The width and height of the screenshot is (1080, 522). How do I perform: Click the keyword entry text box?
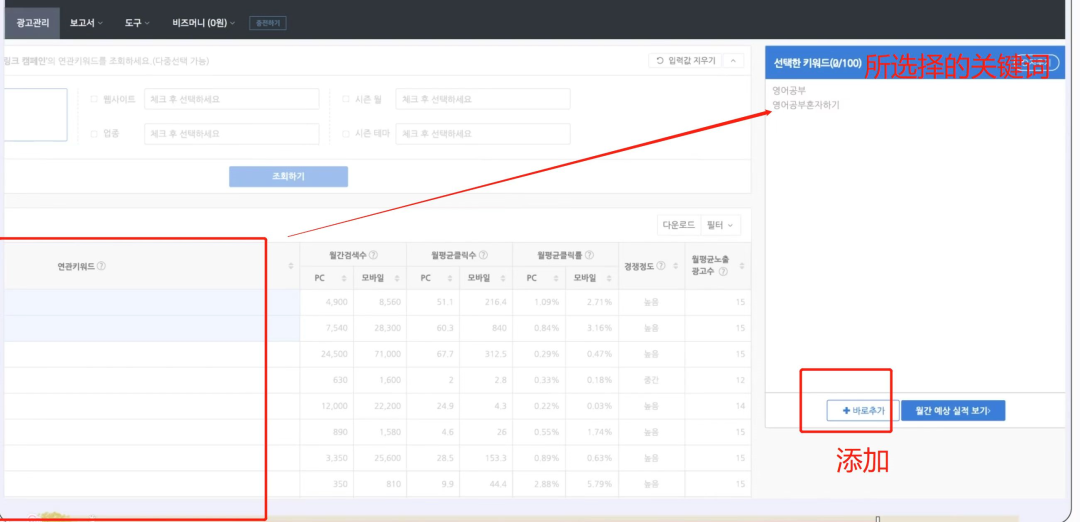(x=34, y=114)
